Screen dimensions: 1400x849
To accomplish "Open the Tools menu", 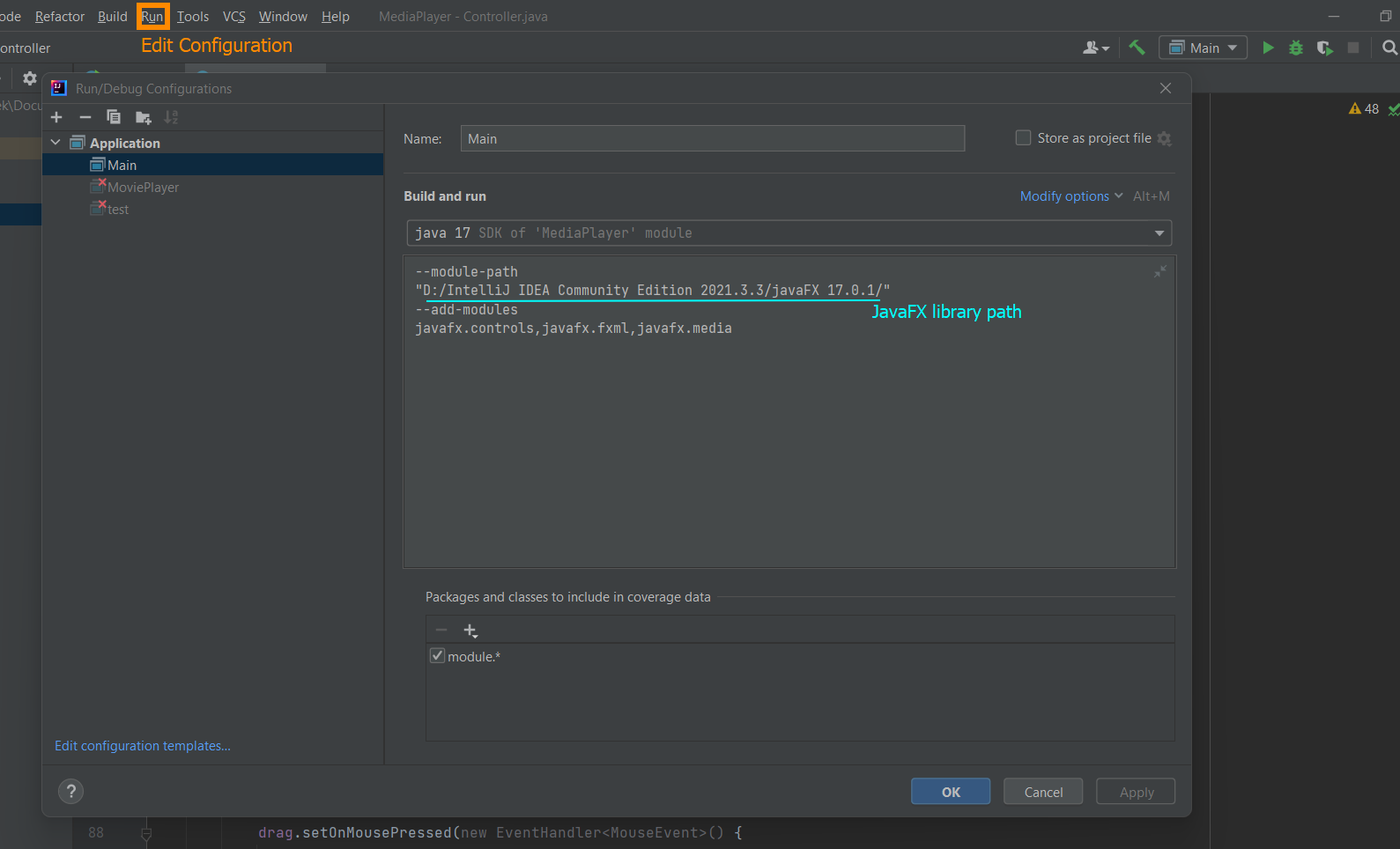I will (x=193, y=17).
